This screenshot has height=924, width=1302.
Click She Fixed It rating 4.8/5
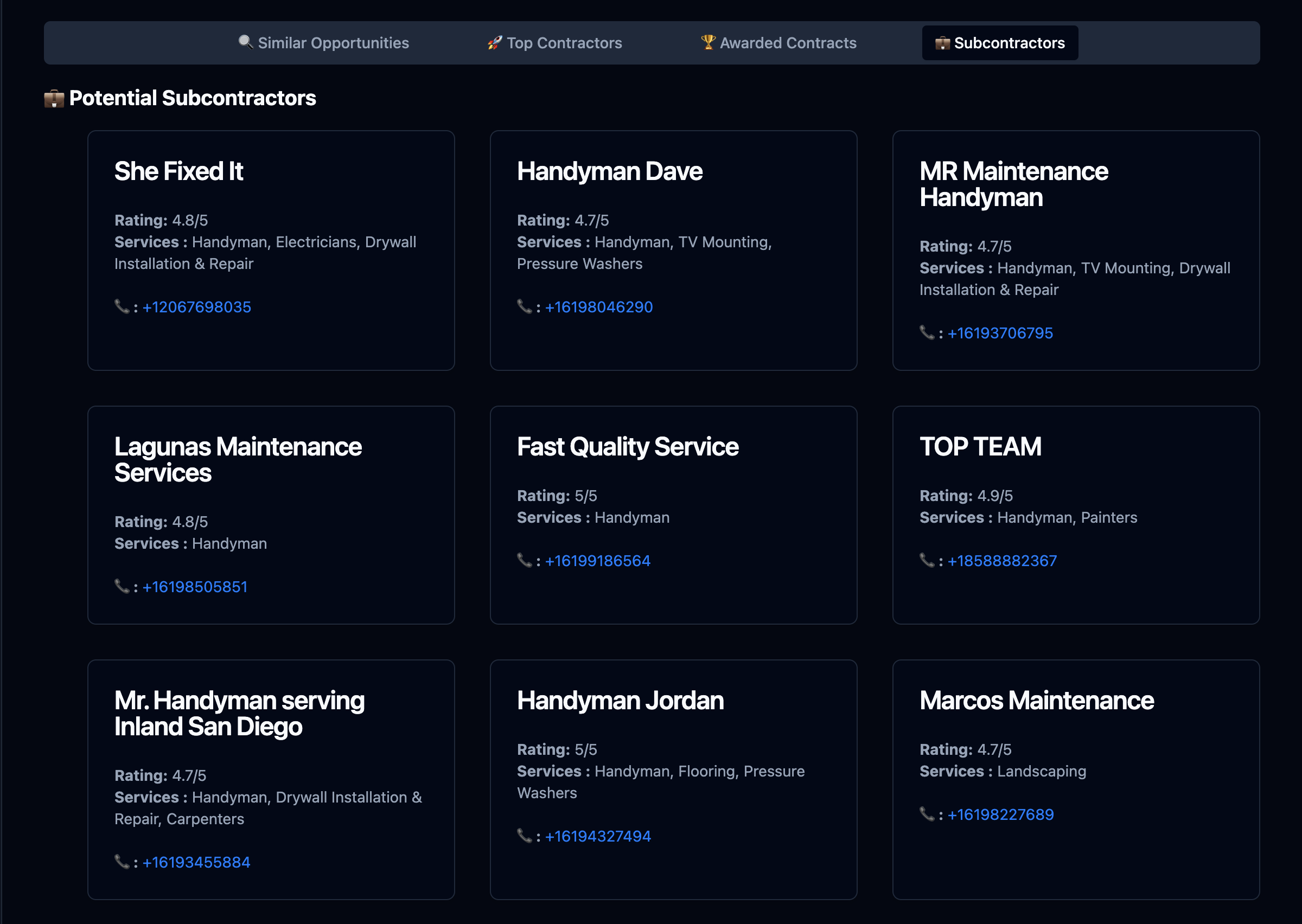(161, 220)
